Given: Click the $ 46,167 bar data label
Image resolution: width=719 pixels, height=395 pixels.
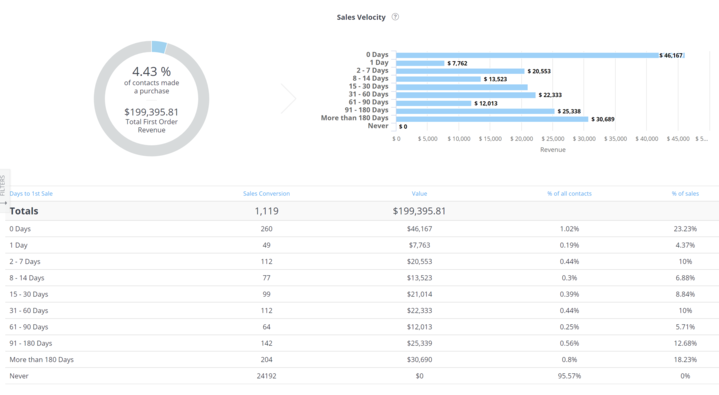Looking at the screenshot, I should 671,56.
